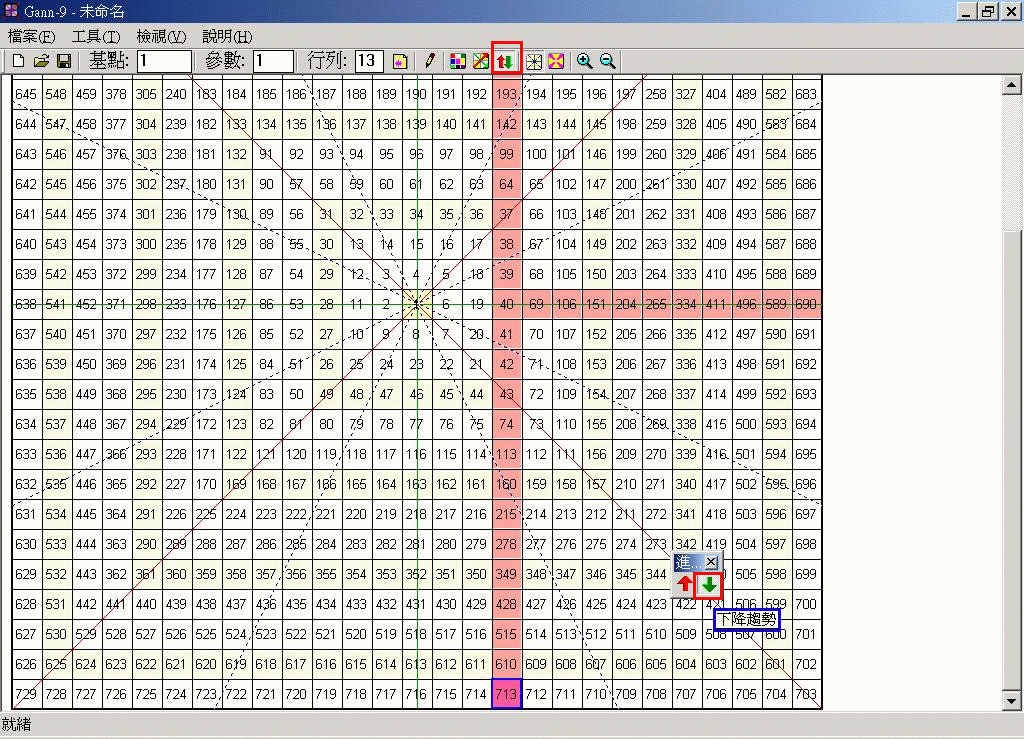Image resolution: width=1024 pixels, height=739 pixels.
Task: Click the yellow-magenta cross icon
Action: coord(556,61)
